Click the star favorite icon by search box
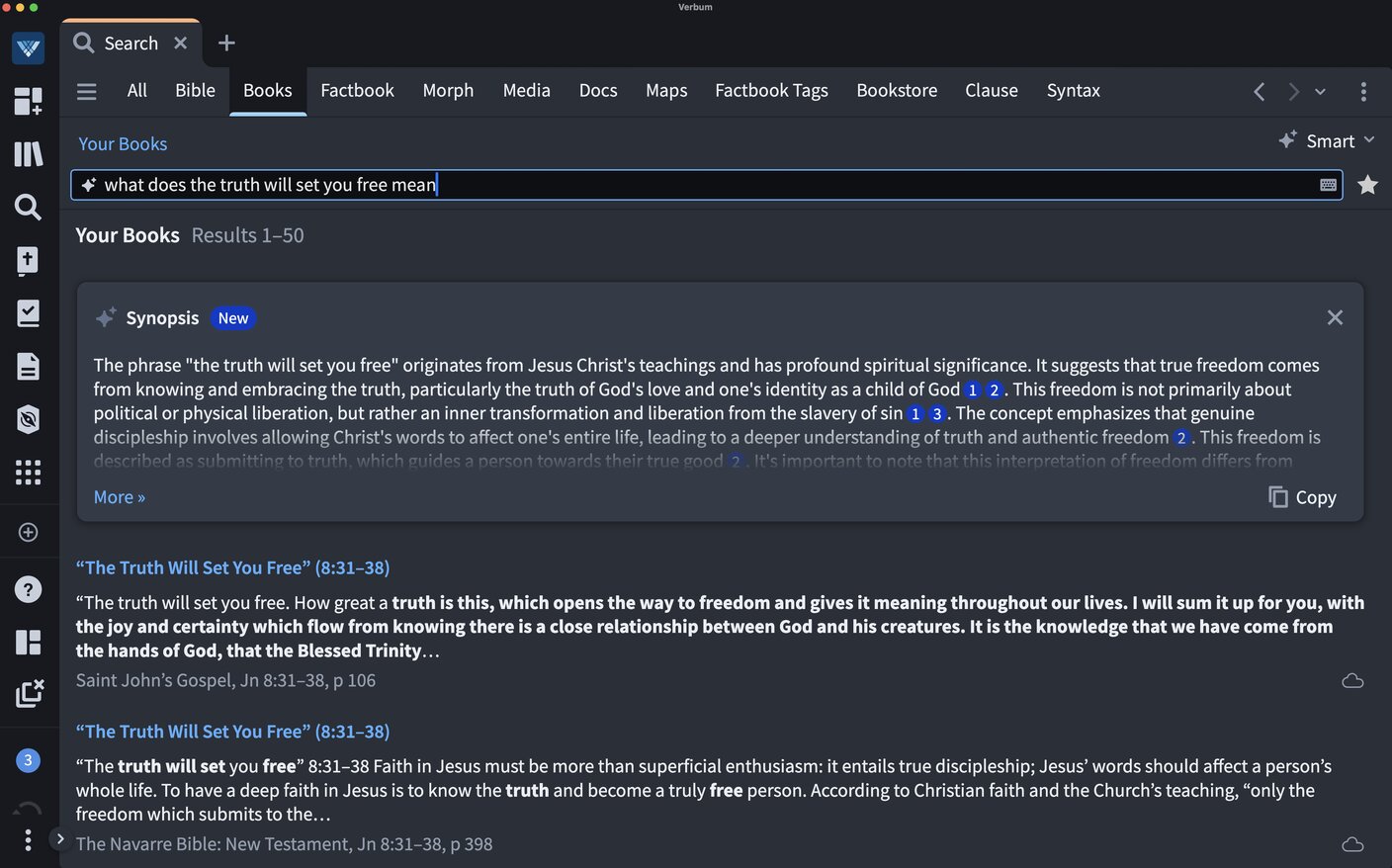 coord(1367,185)
